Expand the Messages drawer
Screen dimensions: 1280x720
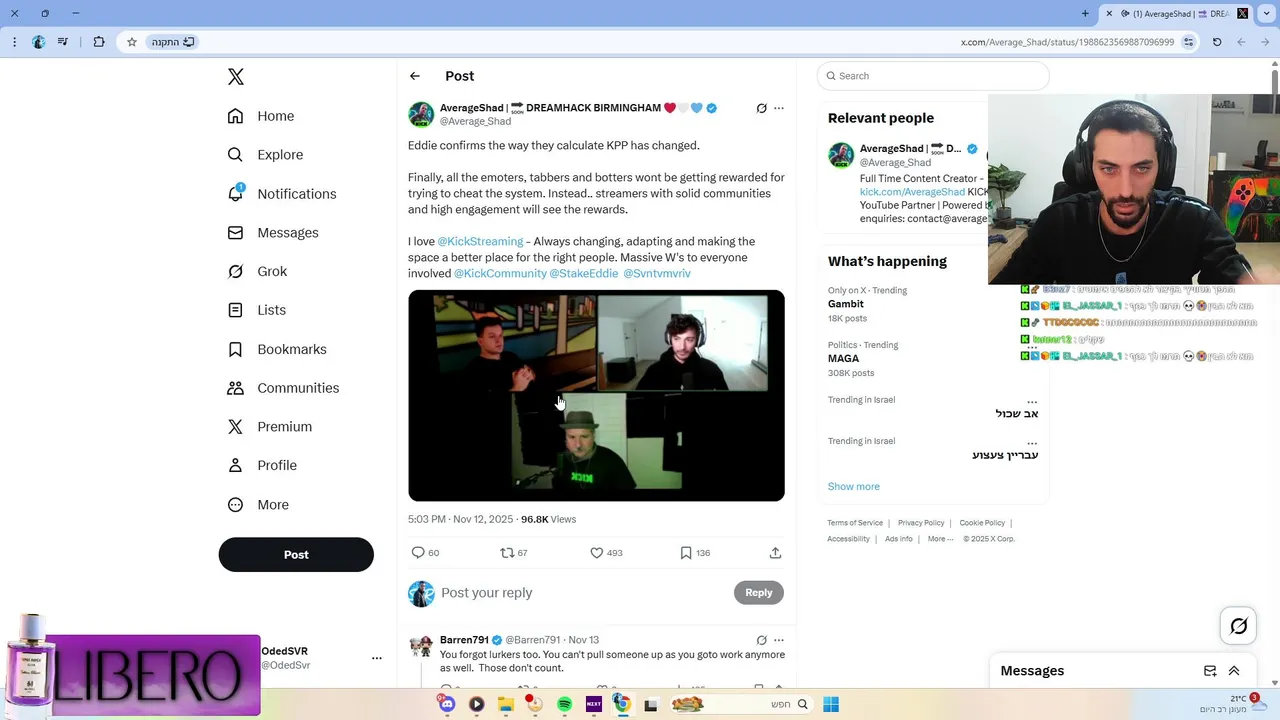coord(1234,671)
